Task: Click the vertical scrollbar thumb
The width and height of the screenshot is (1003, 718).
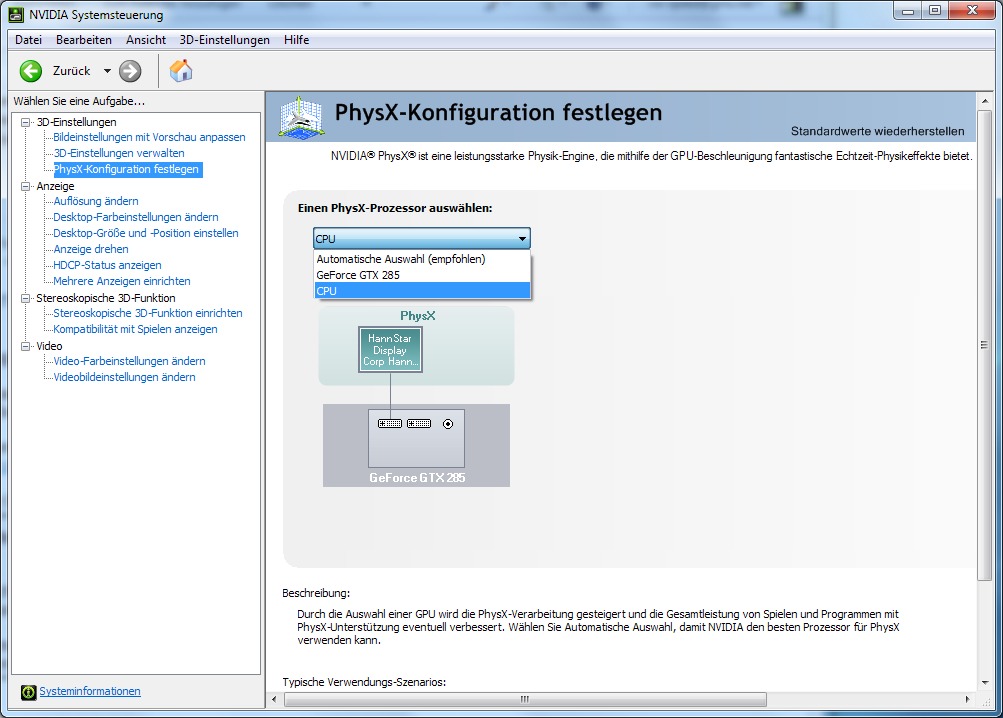Action: (x=985, y=345)
